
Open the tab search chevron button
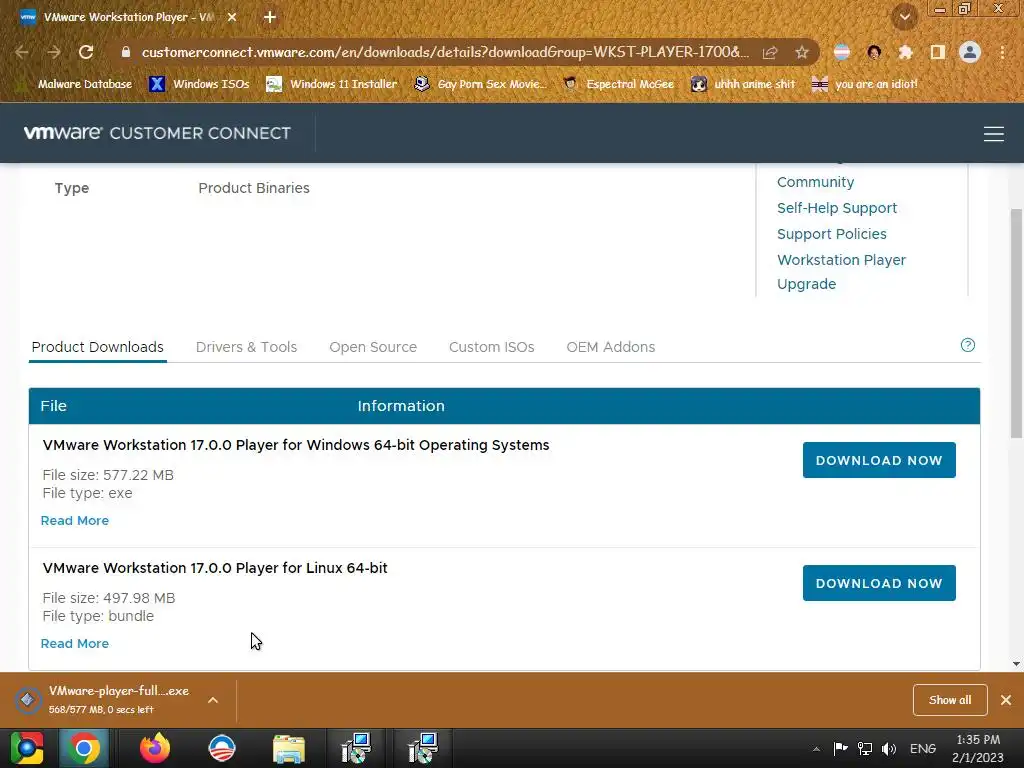click(x=905, y=18)
